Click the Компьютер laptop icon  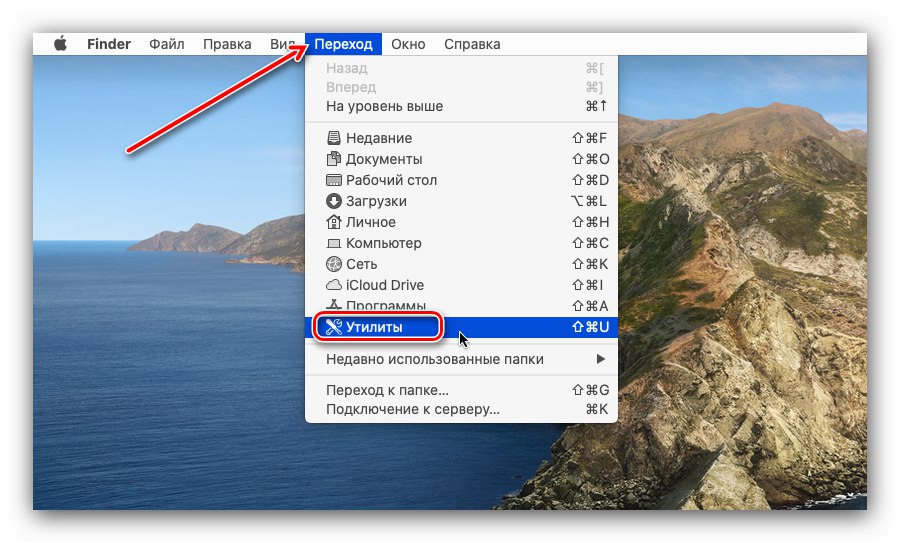[x=333, y=243]
